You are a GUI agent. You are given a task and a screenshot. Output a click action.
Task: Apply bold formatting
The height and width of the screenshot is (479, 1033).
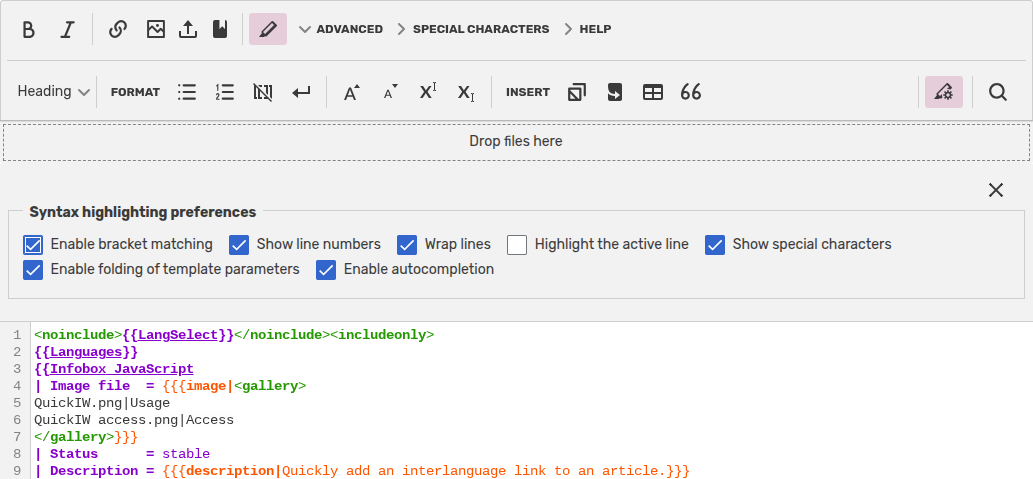[x=28, y=30]
